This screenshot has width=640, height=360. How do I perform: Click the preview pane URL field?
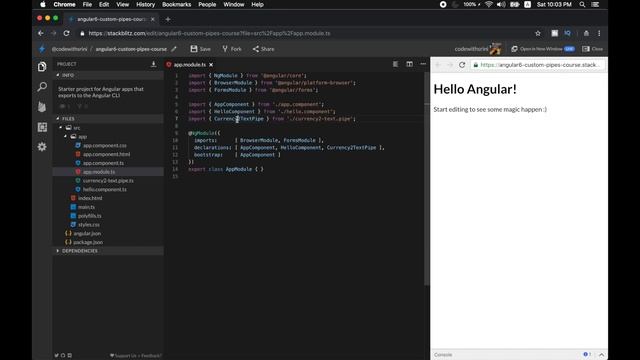(538, 65)
